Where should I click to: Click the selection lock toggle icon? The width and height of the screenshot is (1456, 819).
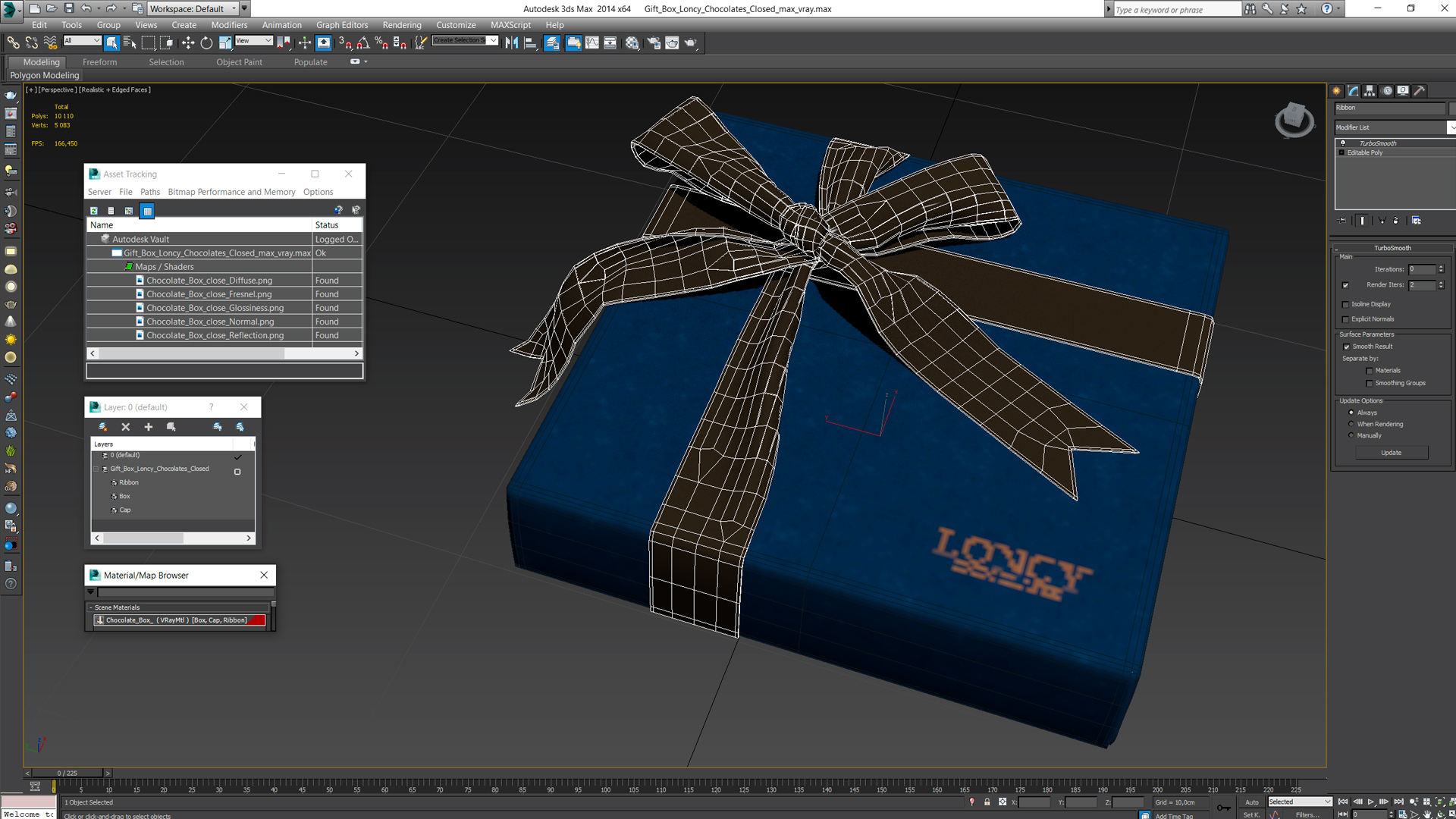tap(987, 802)
